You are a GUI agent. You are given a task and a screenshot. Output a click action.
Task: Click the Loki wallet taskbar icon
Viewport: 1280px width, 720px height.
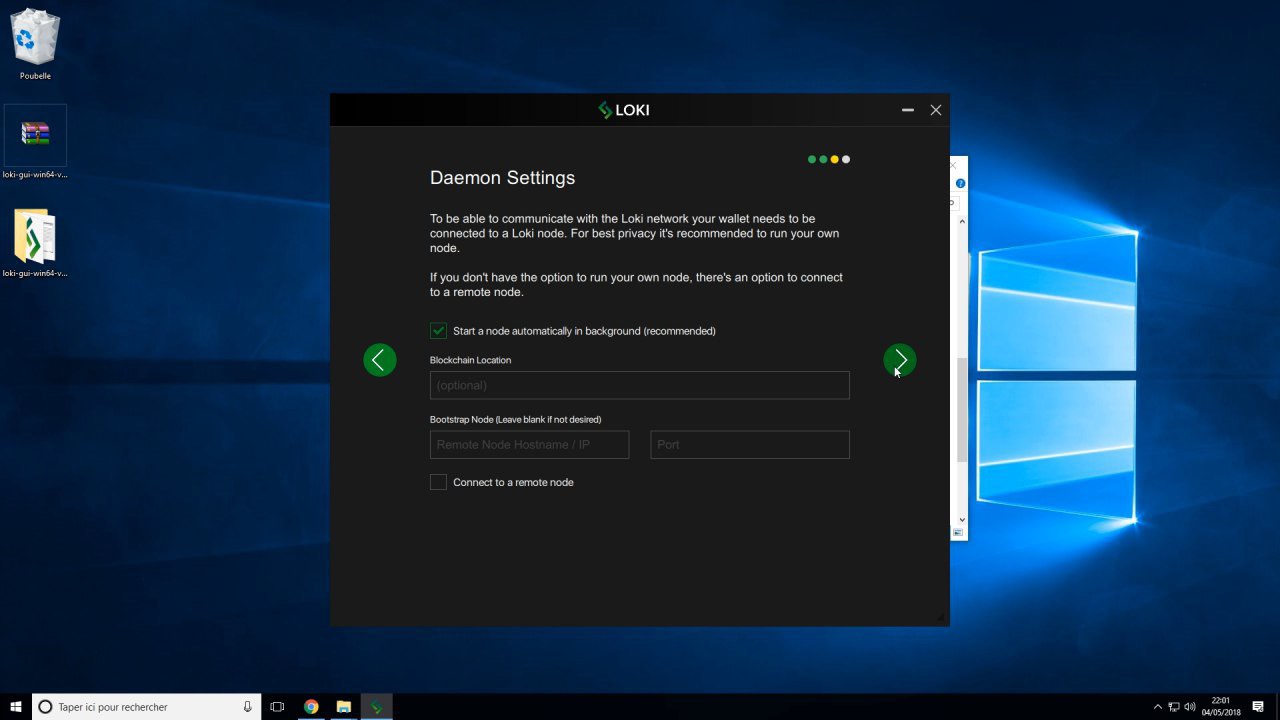[x=377, y=707]
